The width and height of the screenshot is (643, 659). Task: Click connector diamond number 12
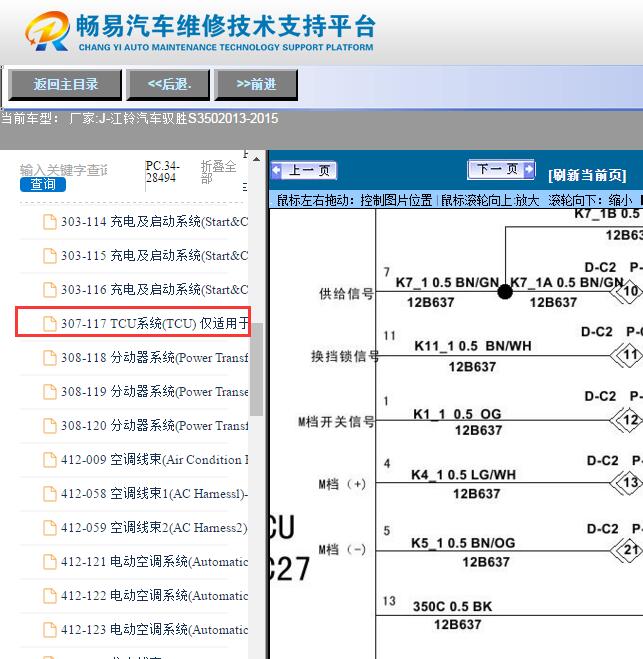(630, 420)
